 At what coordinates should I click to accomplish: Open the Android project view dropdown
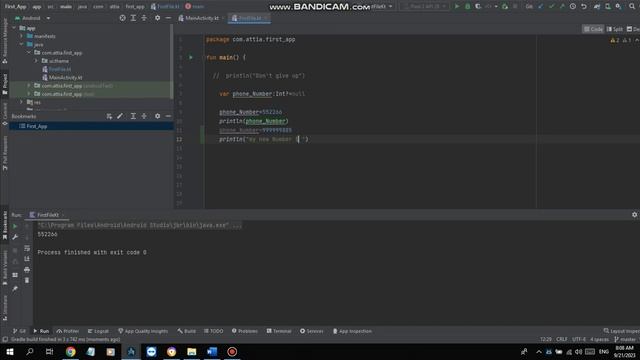[33, 18]
